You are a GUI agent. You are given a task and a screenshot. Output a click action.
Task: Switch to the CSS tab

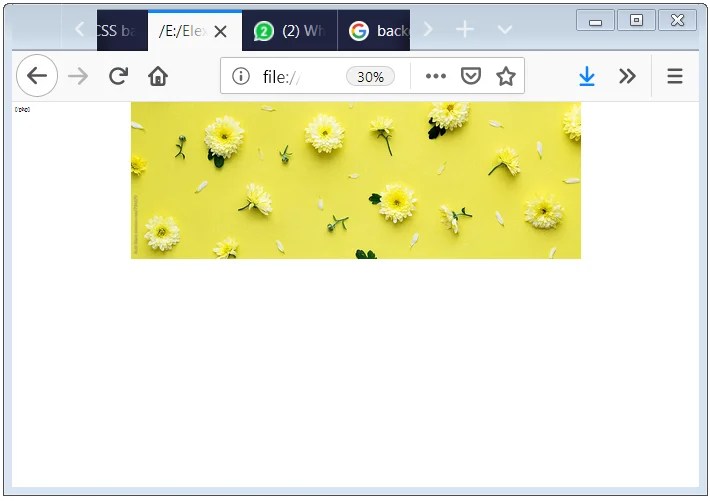pos(122,30)
